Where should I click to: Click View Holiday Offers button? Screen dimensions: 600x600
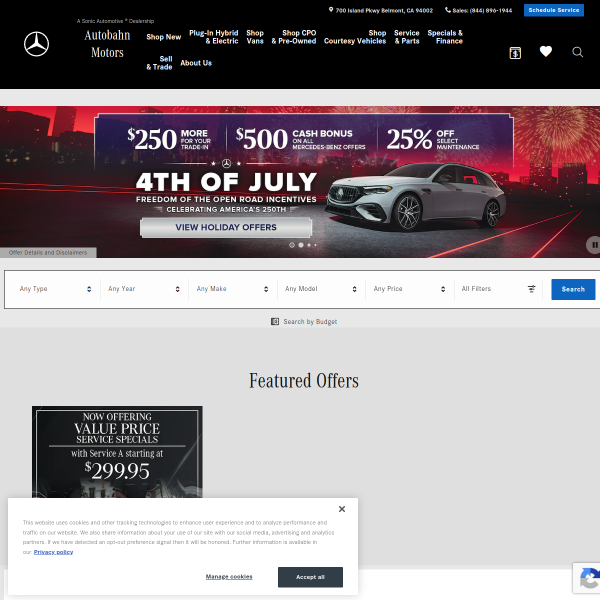click(226, 227)
